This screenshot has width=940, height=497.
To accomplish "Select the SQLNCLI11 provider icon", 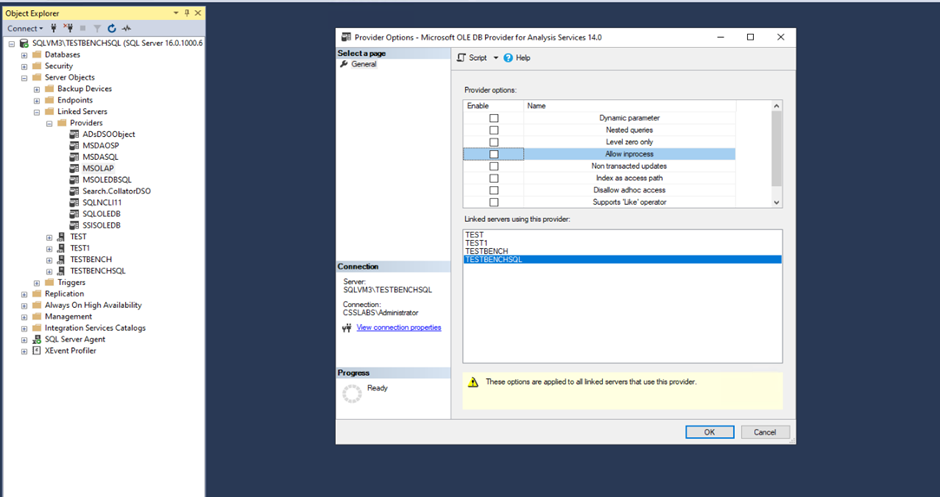I will pyautogui.click(x=74, y=203).
